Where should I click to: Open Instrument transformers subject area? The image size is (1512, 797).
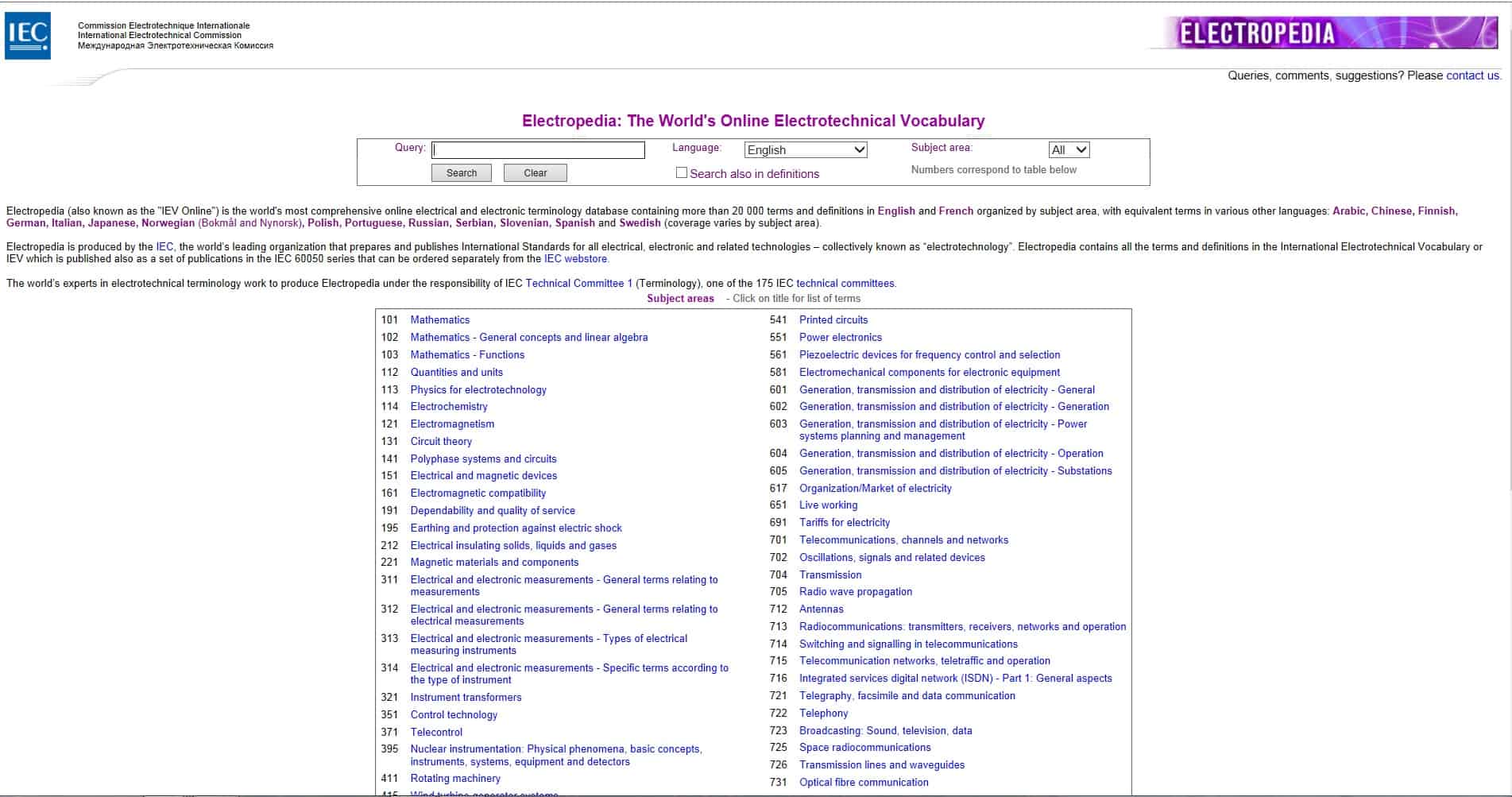[x=466, y=697]
